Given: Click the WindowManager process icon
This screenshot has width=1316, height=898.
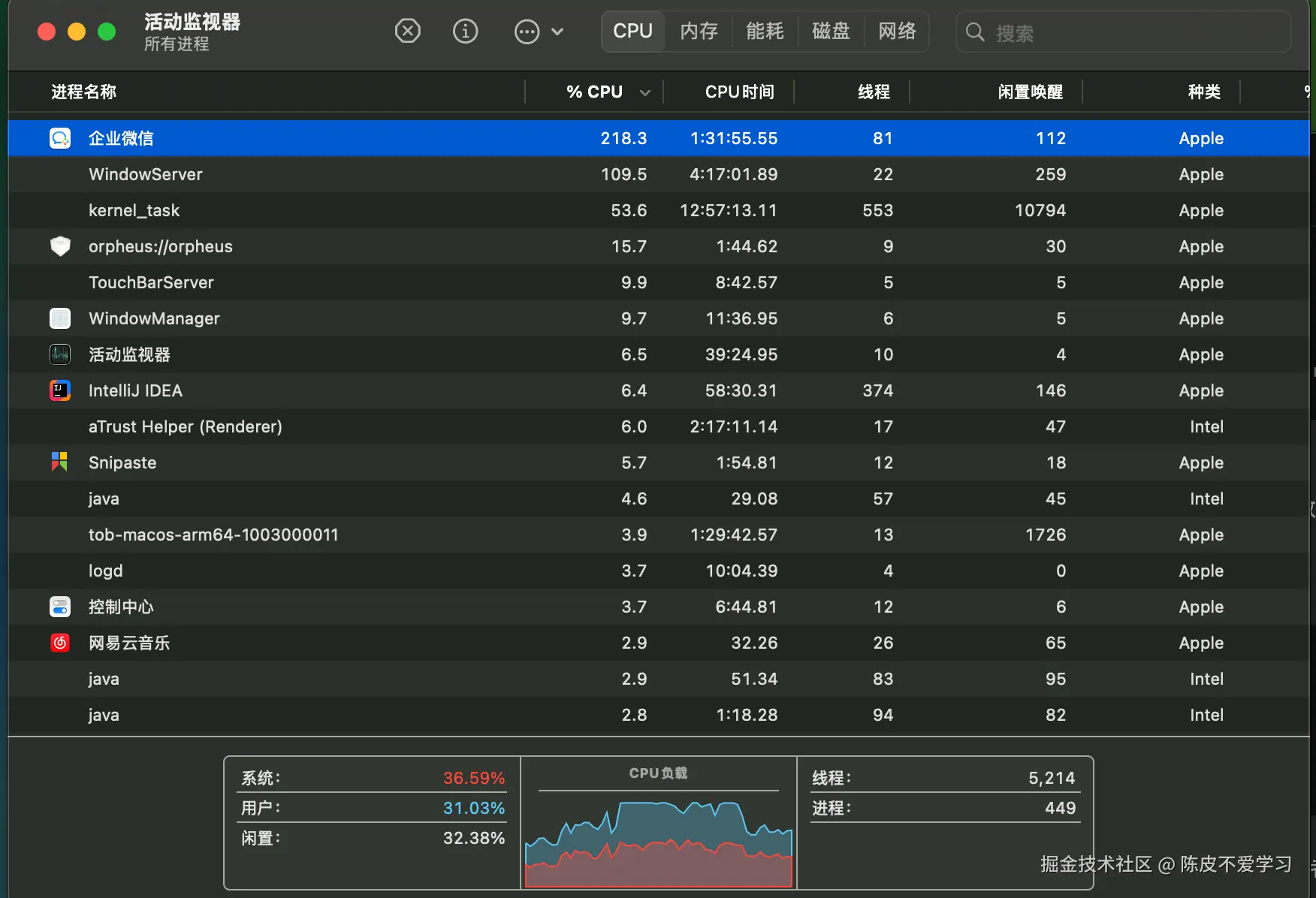Looking at the screenshot, I should 59,318.
